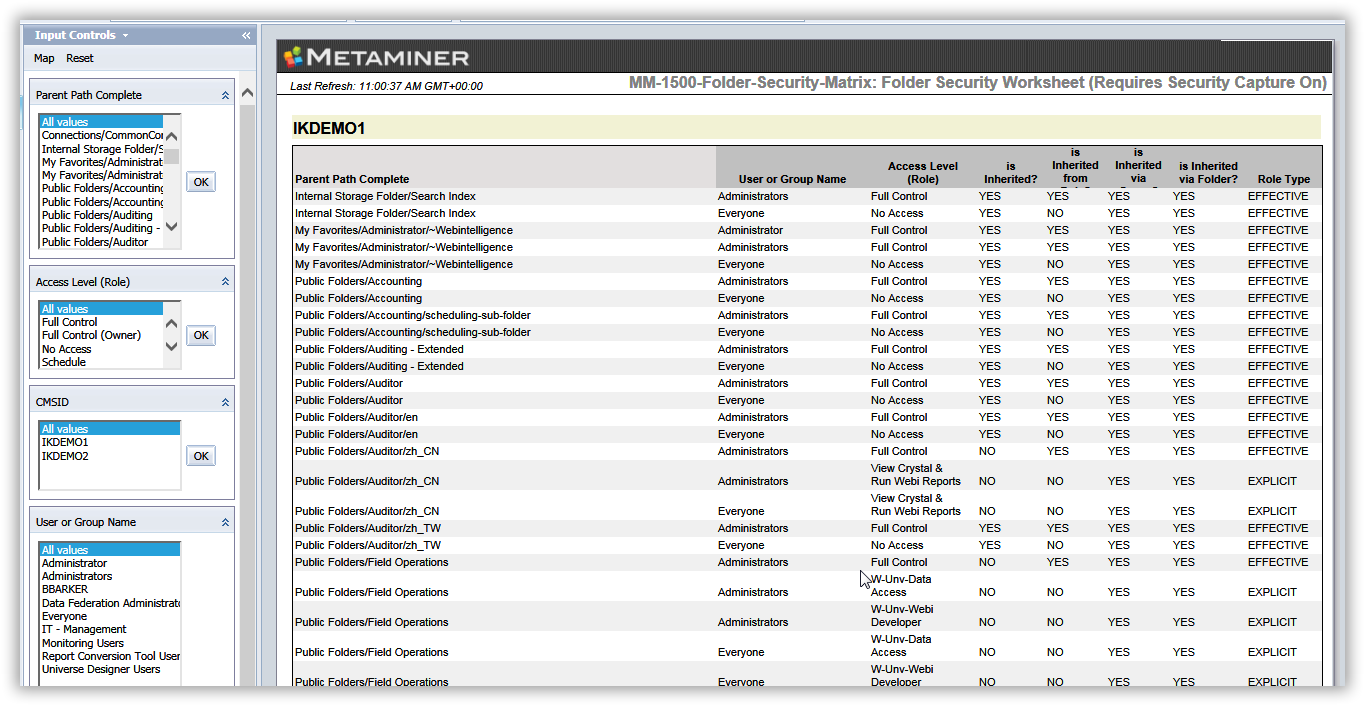Screen dimensions: 1365x706
Task: Click the up arrow of Parent Path list scrollbar
Action: (x=171, y=138)
